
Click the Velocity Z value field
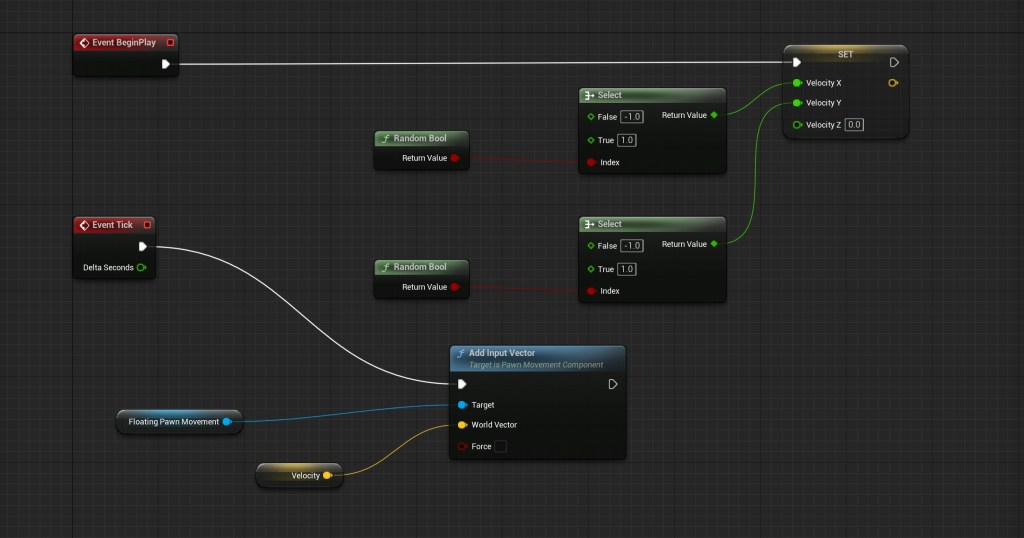click(x=854, y=125)
